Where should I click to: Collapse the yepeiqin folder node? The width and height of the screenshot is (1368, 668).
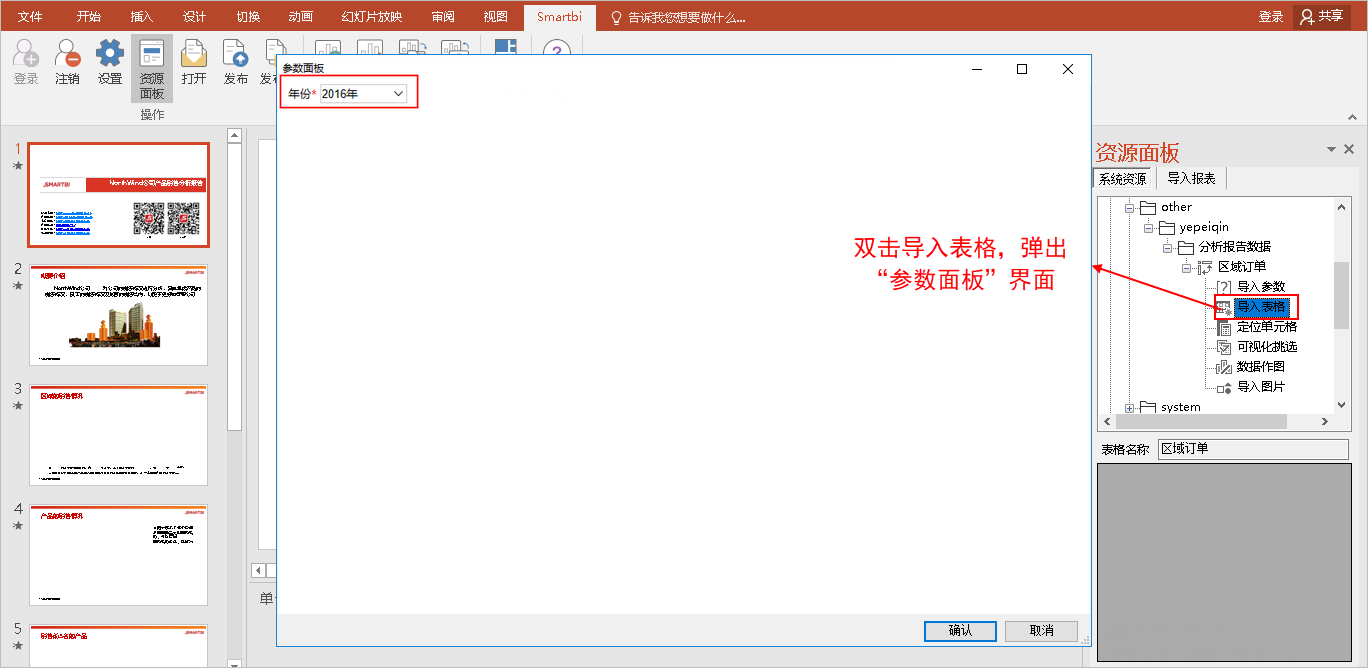pos(1149,227)
